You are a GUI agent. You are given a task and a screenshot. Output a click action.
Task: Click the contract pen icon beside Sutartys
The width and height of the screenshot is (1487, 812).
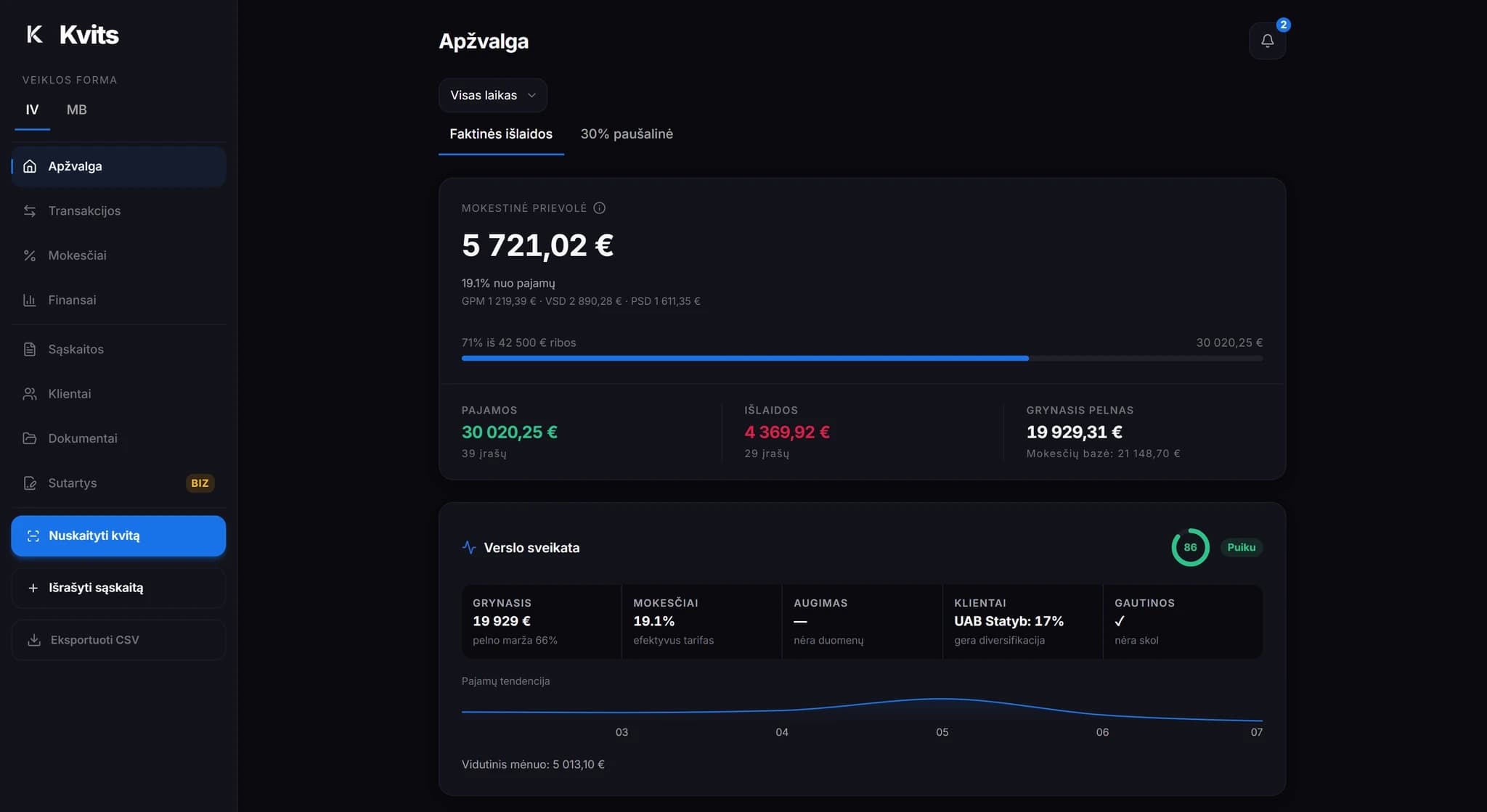tap(30, 483)
